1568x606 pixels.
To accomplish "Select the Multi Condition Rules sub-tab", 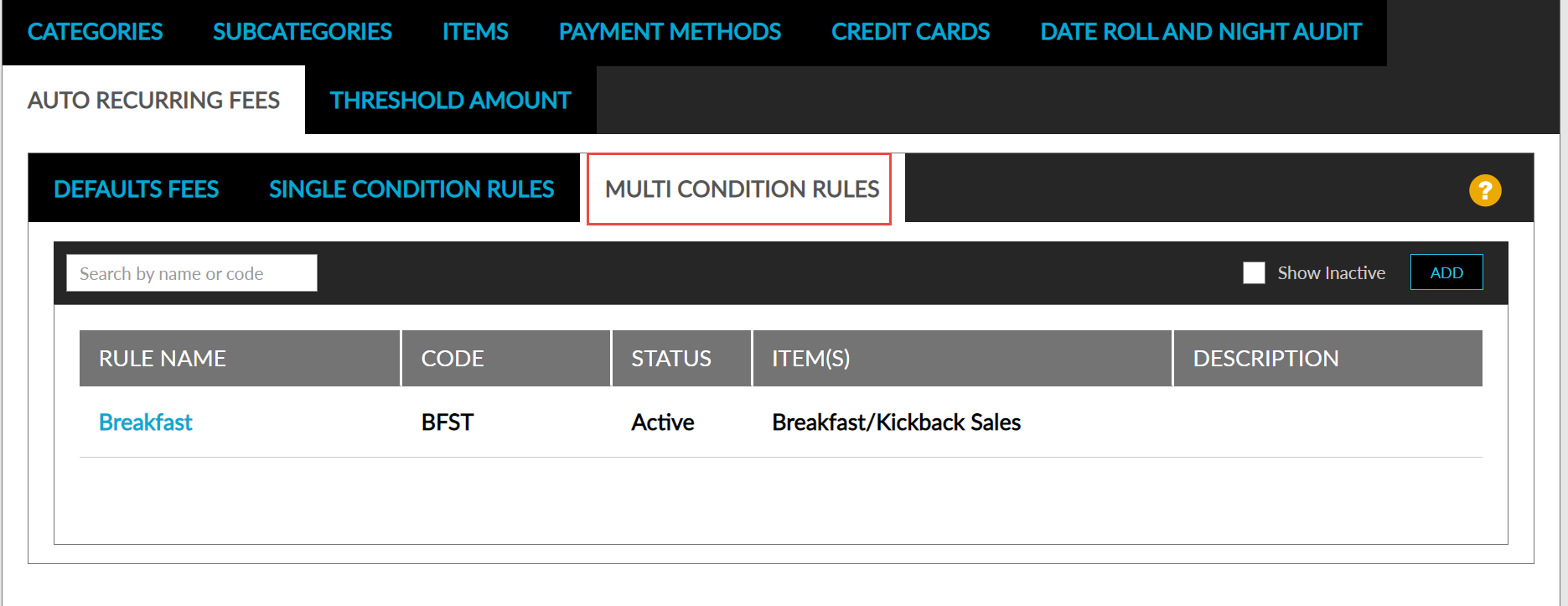I will [742, 189].
